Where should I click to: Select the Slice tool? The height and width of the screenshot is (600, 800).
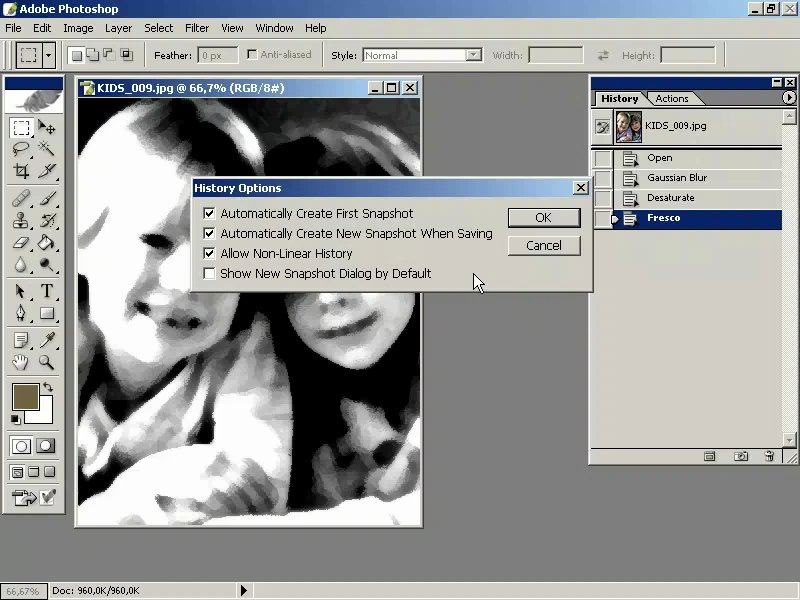(x=46, y=171)
